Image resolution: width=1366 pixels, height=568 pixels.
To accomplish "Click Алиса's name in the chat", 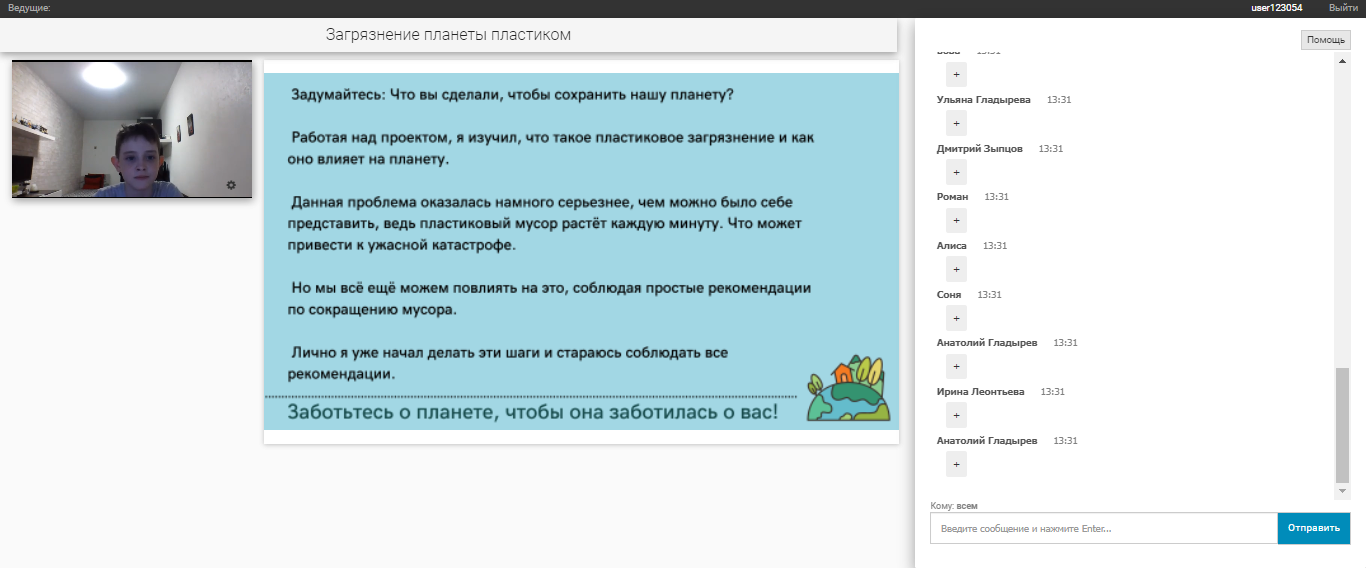I will pyautogui.click(x=951, y=246).
